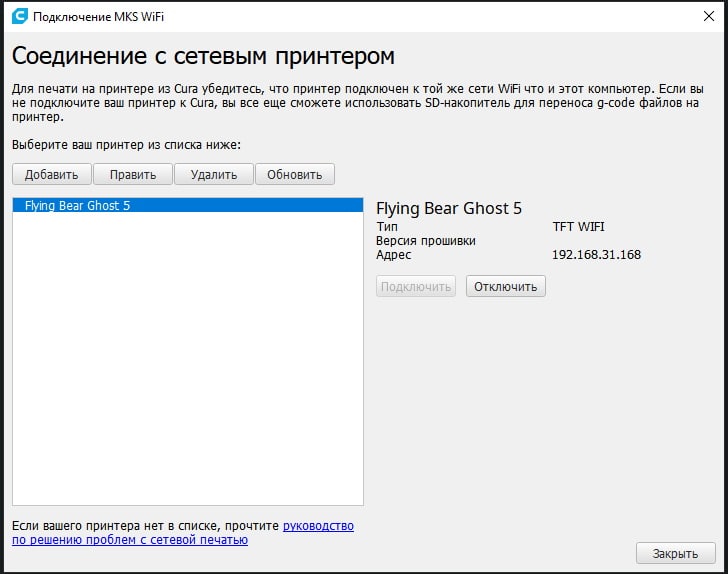Click the Соединение с сетевым принтером heading

[203, 56]
